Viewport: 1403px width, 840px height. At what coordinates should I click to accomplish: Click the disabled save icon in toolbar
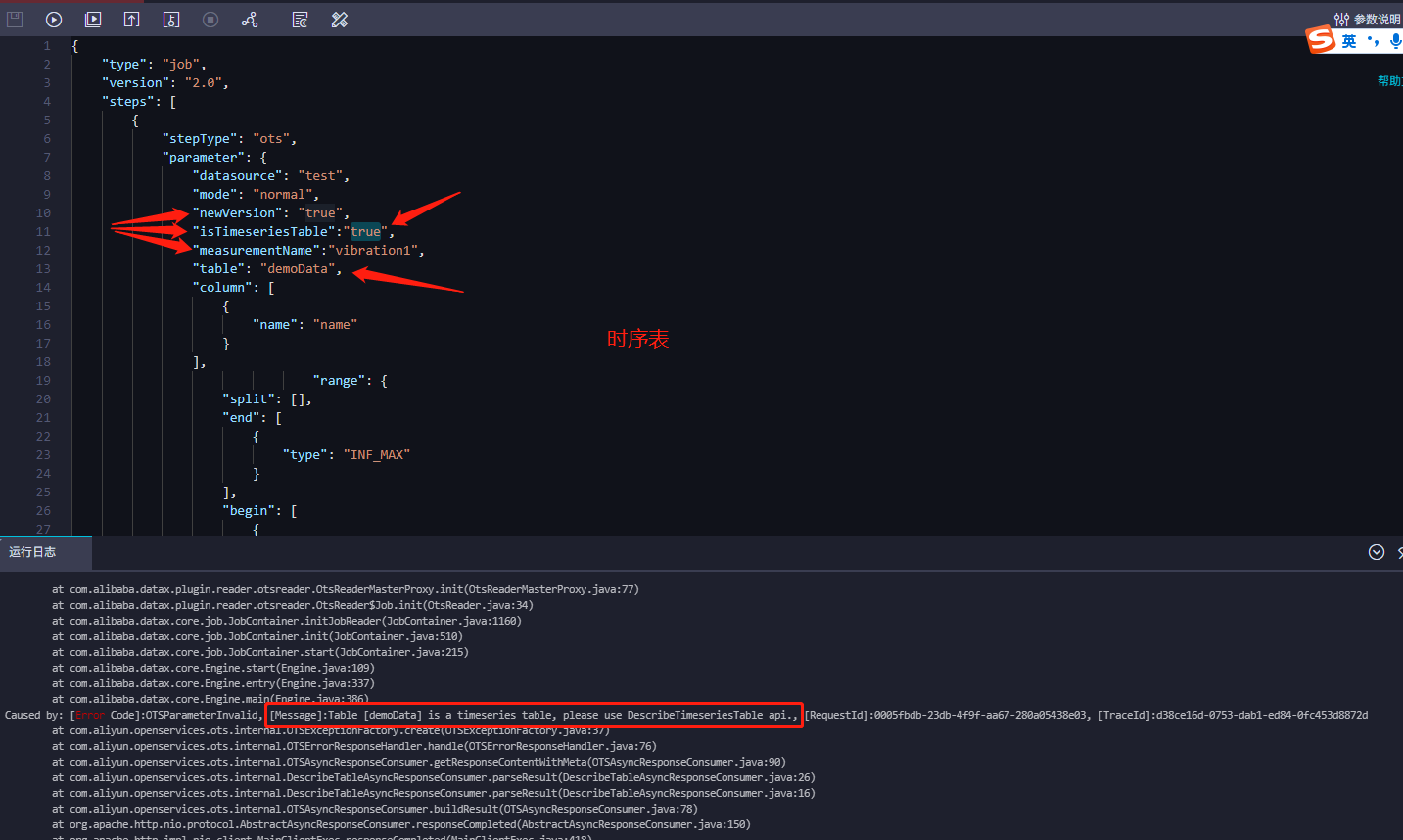tap(16, 19)
